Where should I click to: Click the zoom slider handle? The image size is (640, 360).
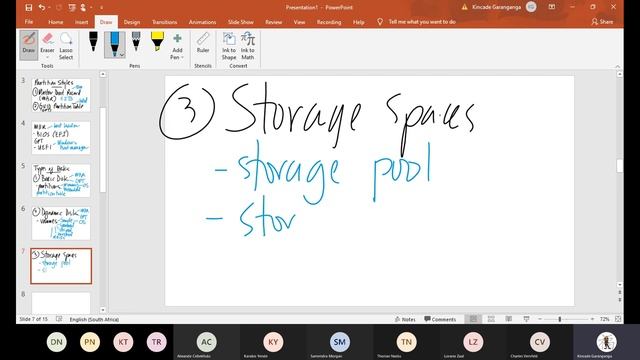(560, 319)
